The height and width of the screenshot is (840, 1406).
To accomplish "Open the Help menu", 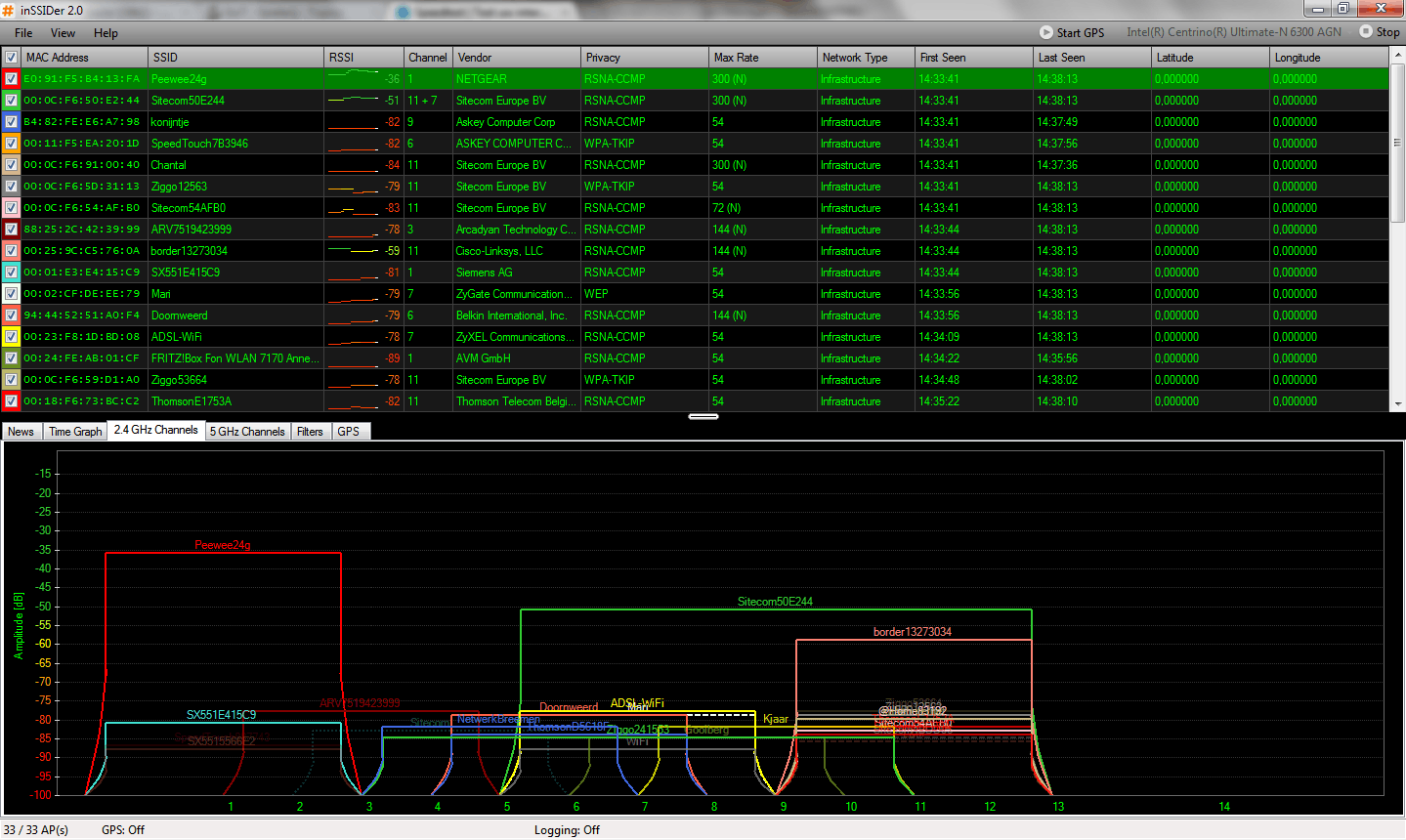I will click(106, 32).
